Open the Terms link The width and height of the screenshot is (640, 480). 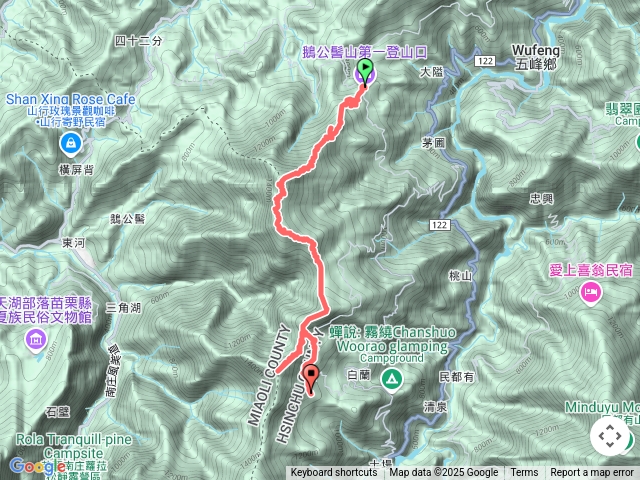(524, 473)
